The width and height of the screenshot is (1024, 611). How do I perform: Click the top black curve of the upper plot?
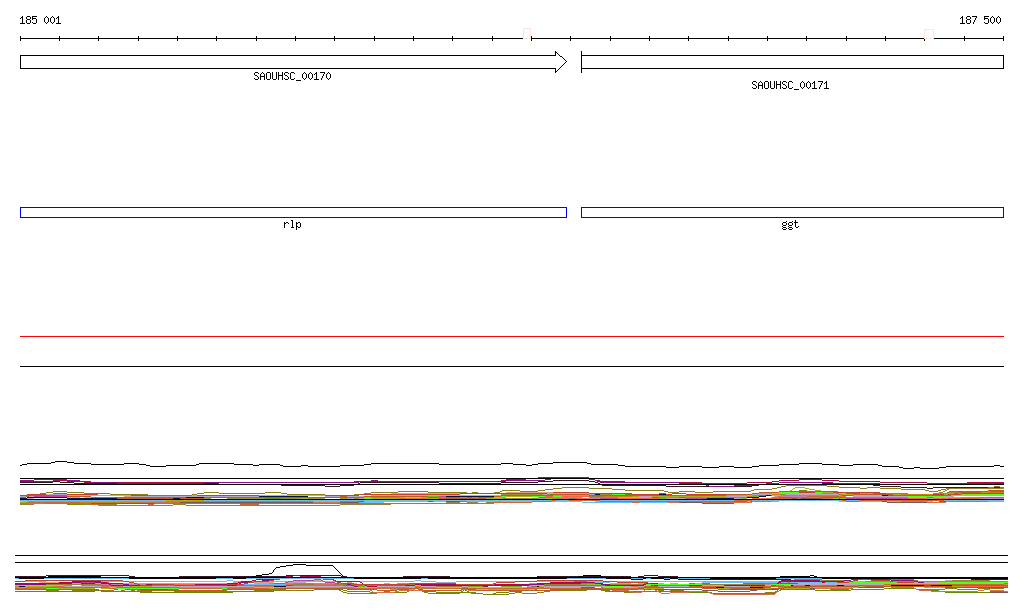pos(512,464)
